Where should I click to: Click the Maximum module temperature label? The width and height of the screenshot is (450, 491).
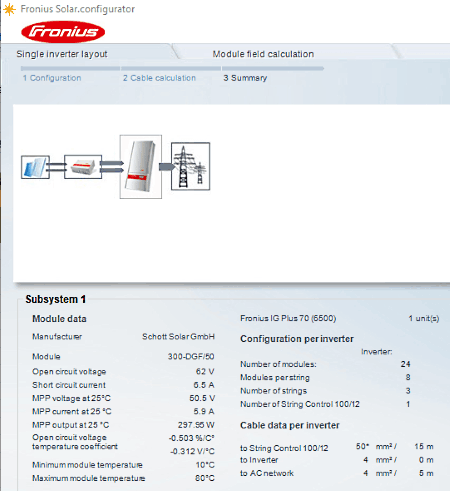pyautogui.click(x=89, y=478)
